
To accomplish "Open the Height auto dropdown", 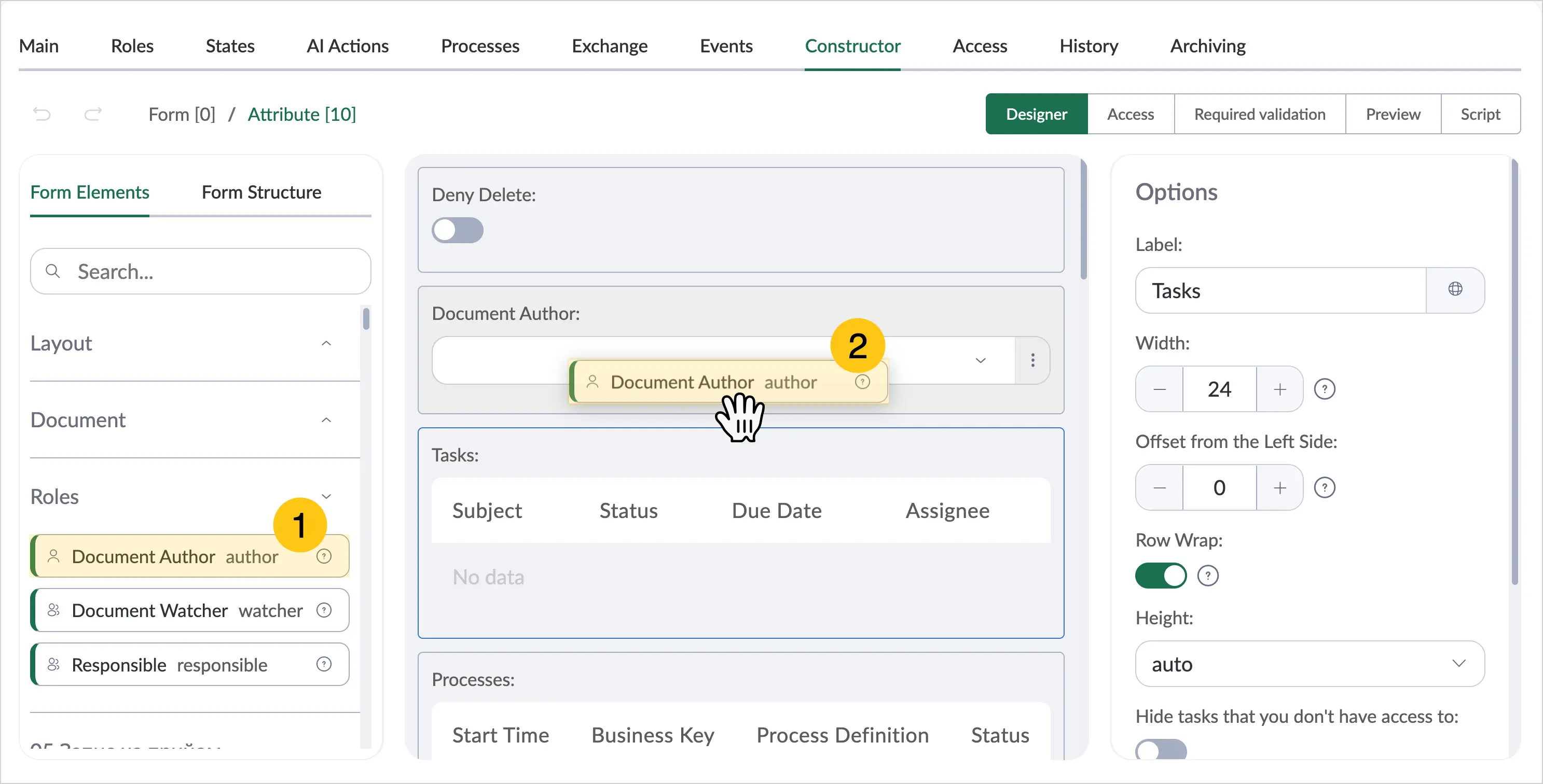I will pos(1310,664).
